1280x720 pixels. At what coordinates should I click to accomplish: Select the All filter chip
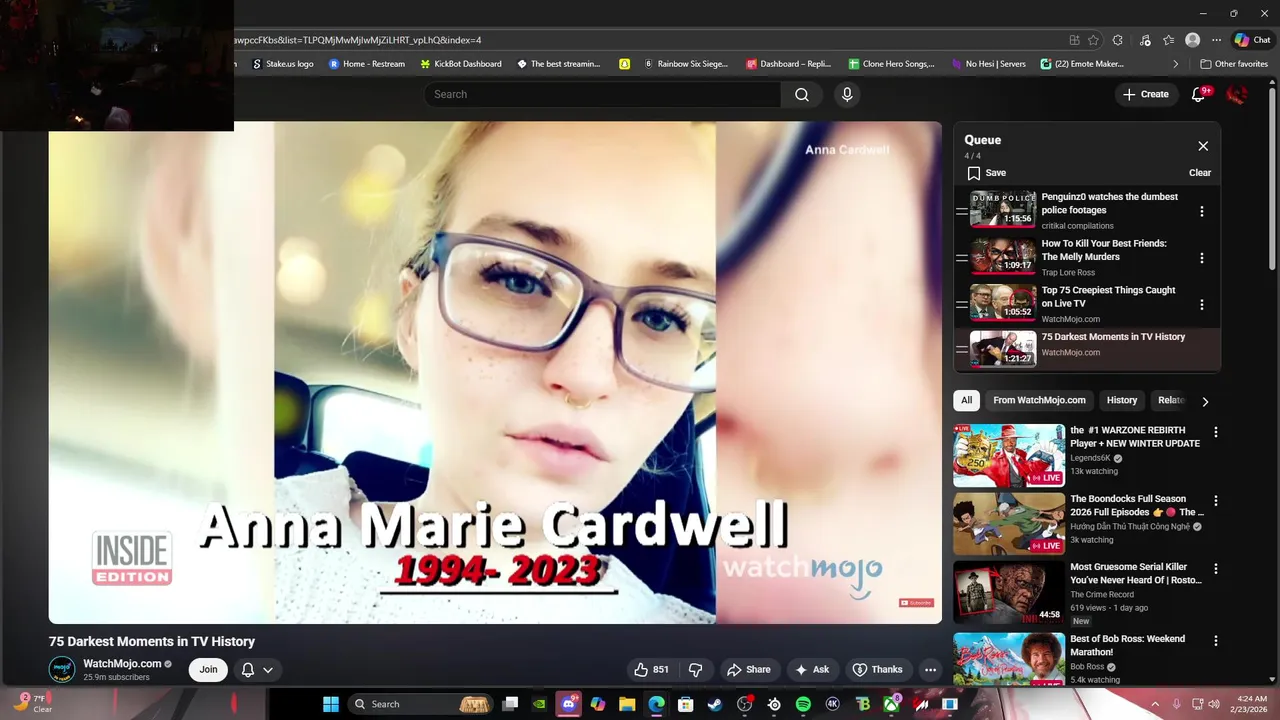click(x=966, y=400)
